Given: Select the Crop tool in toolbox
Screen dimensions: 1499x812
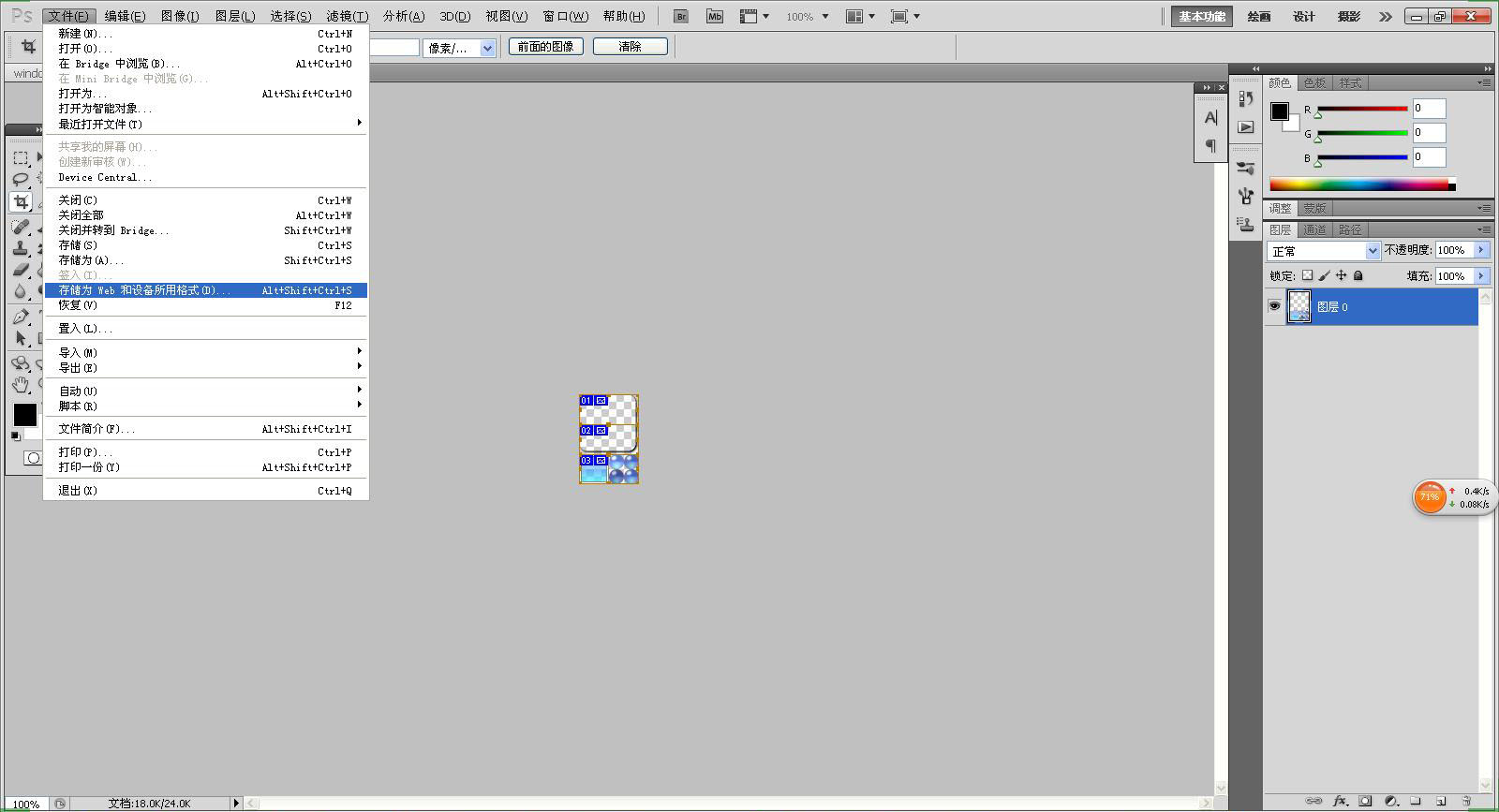Looking at the screenshot, I should click(x=21, y=202).
